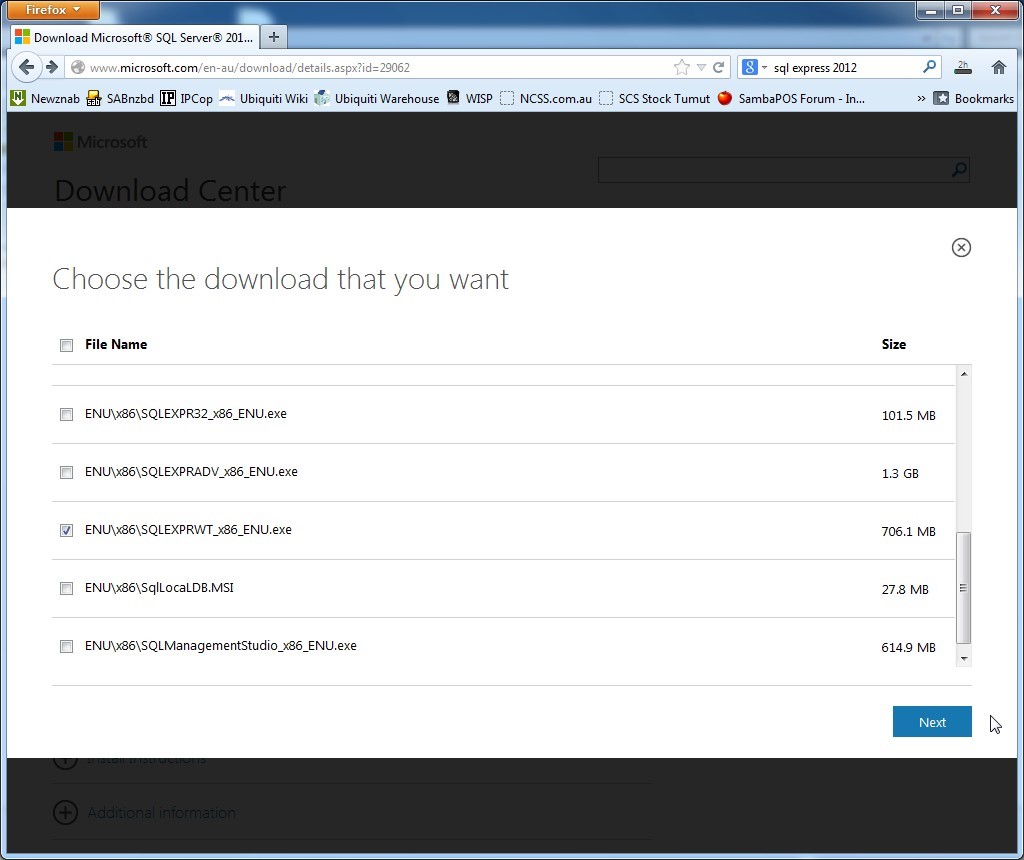Open the Firefox menu dropdown

coord(52,10)
